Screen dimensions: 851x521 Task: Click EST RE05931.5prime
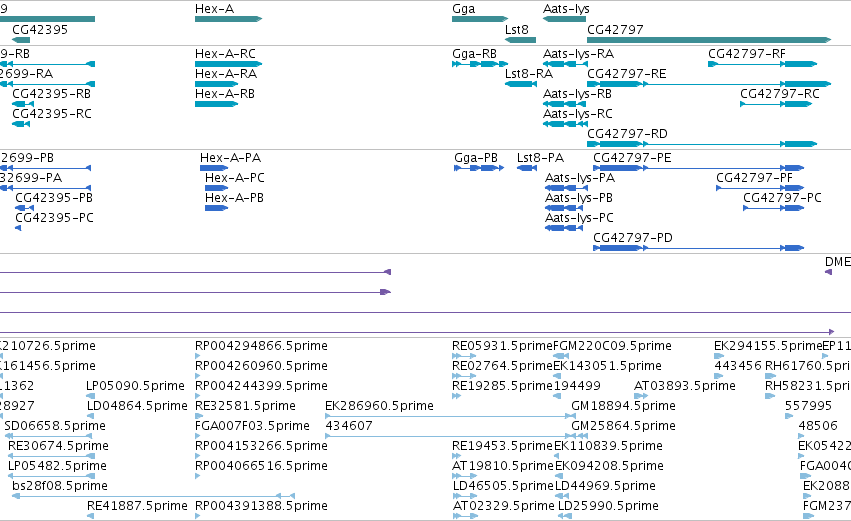tap(502, 346)
